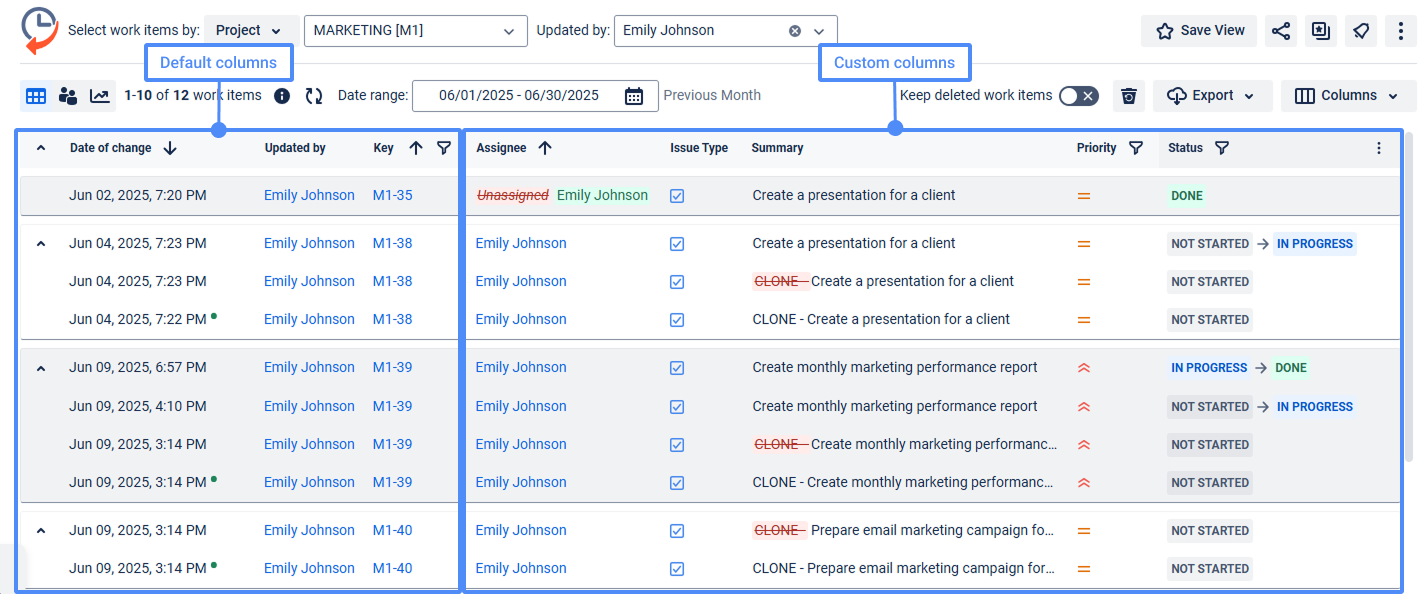1425x594 pixels.
Task: Open the calendar picker in date range
Action: pyautogui.click(x=634, y=96)
